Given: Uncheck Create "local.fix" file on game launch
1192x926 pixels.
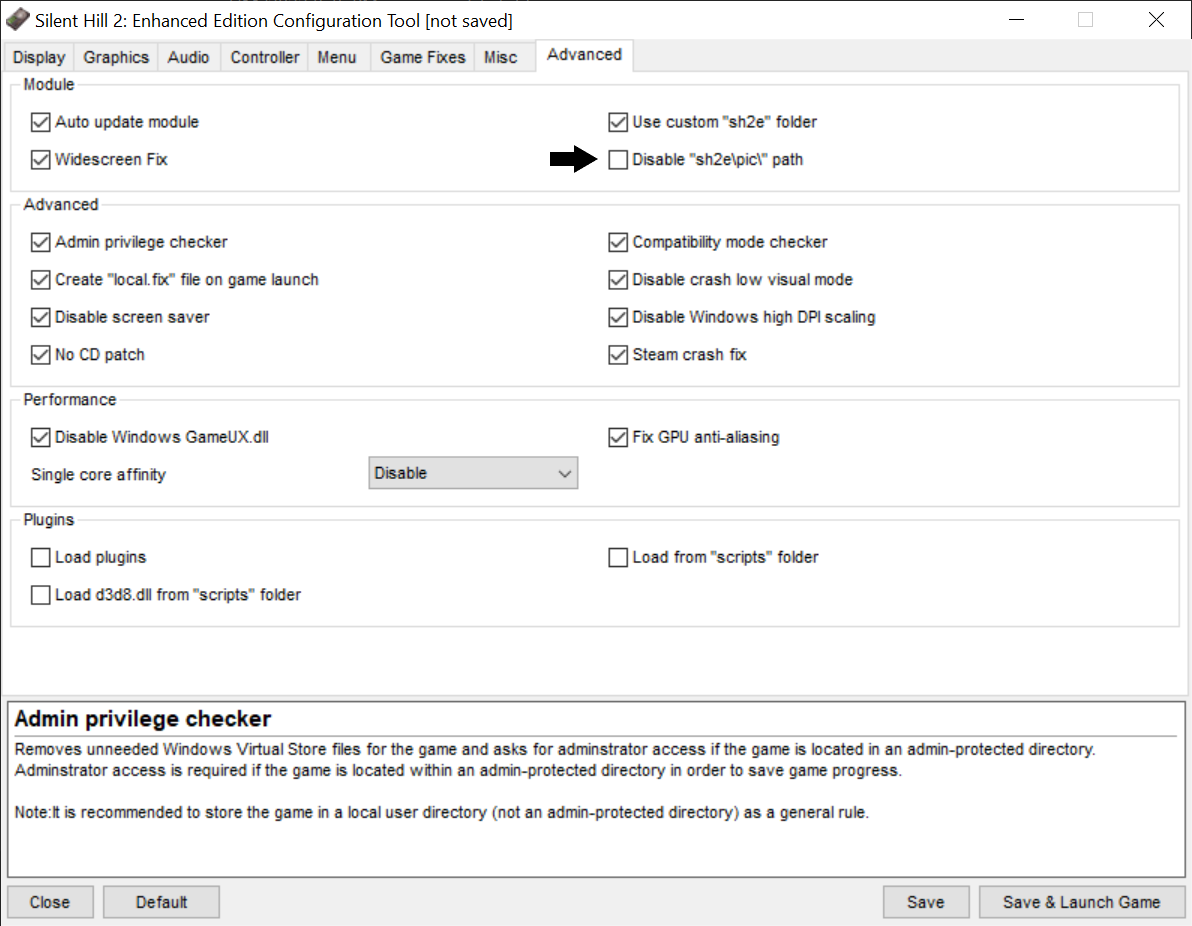Looking at the screenshot, I should tap(40, 280).
